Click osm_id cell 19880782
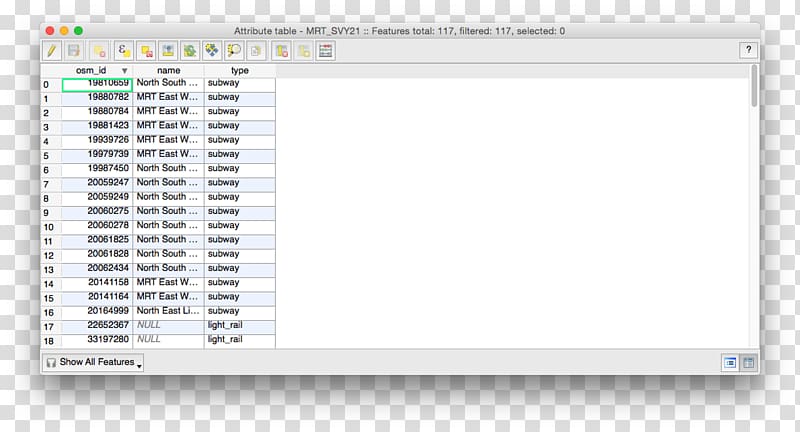 [97, 99]
